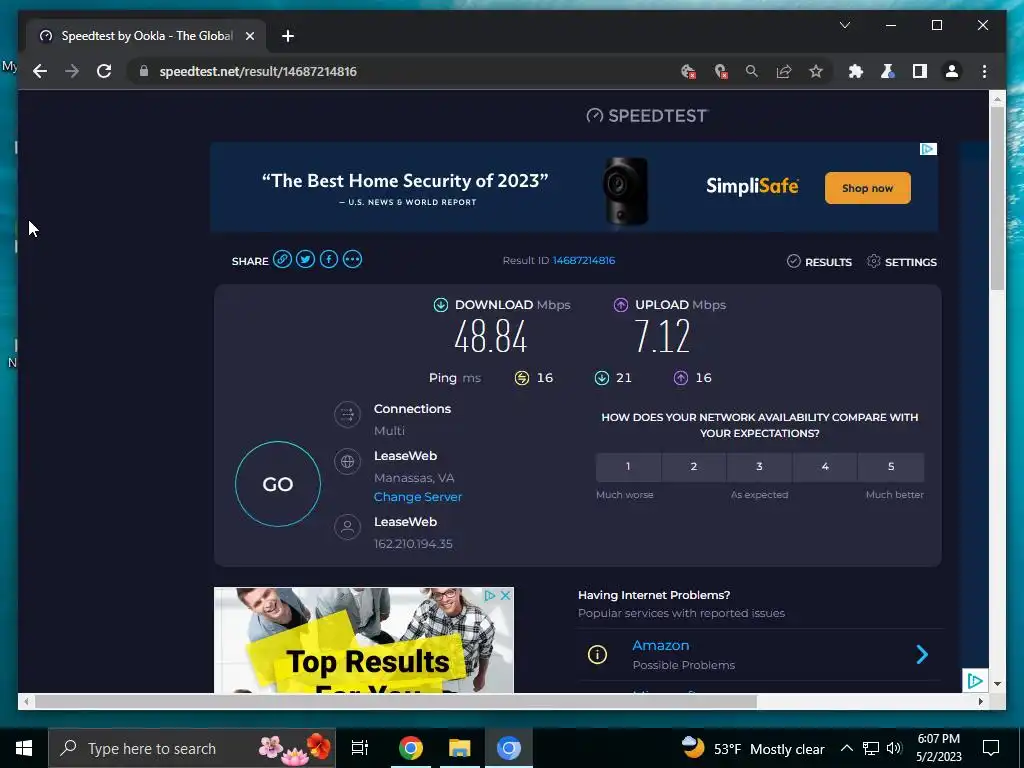1024x768 pixels.
Task: Open the tab search dropdown chevron
Action: (x=844, y=25)
